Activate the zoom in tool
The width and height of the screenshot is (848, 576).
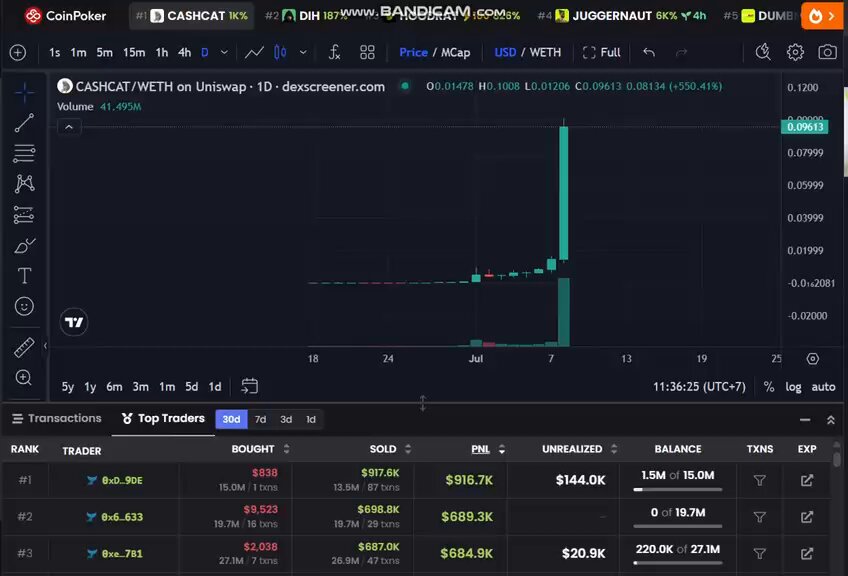coord(24,378)
